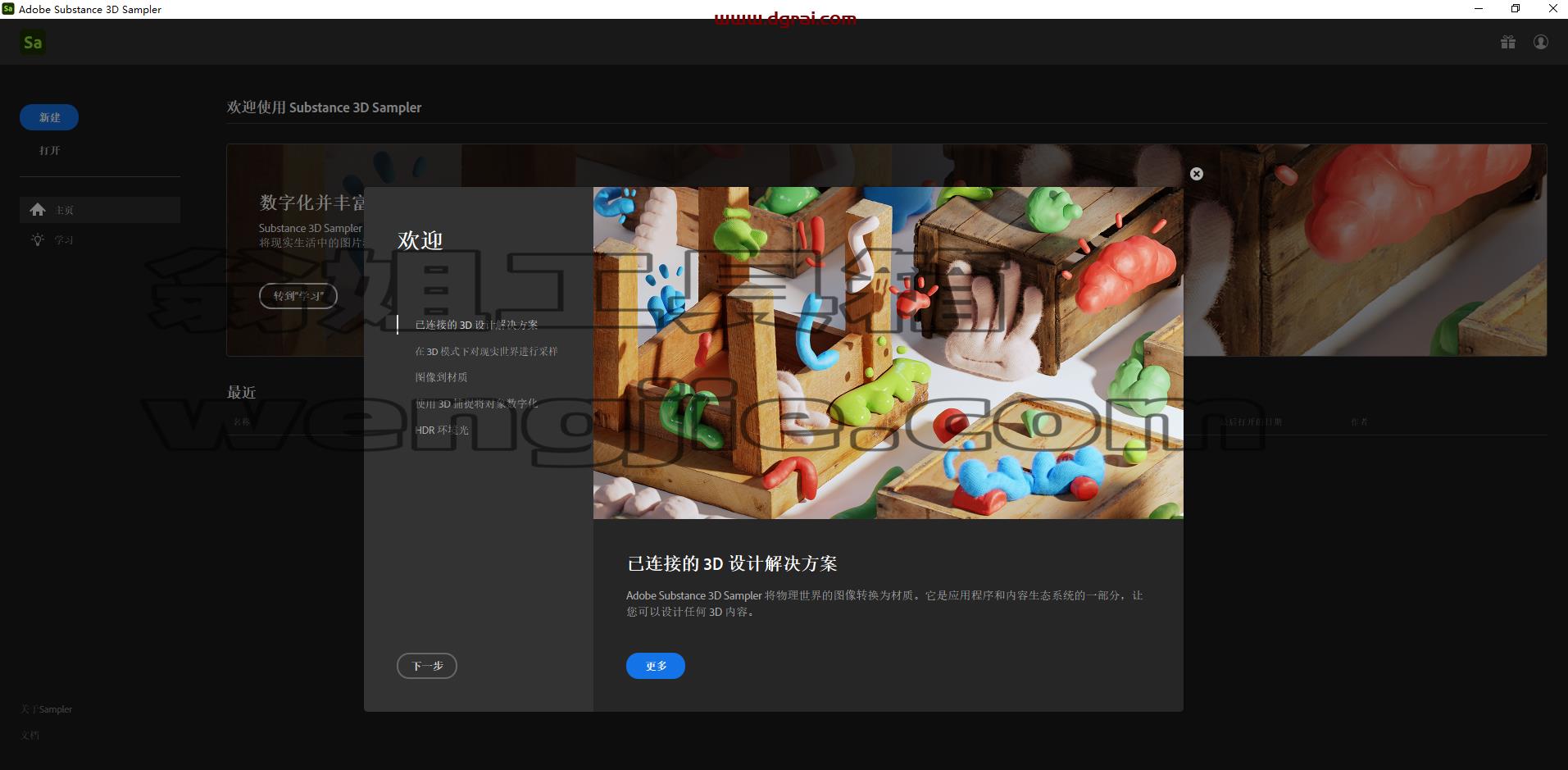This screenshot has width=1568, height=770.
Task: Click the 新建 button
Action: pos(49,117)
